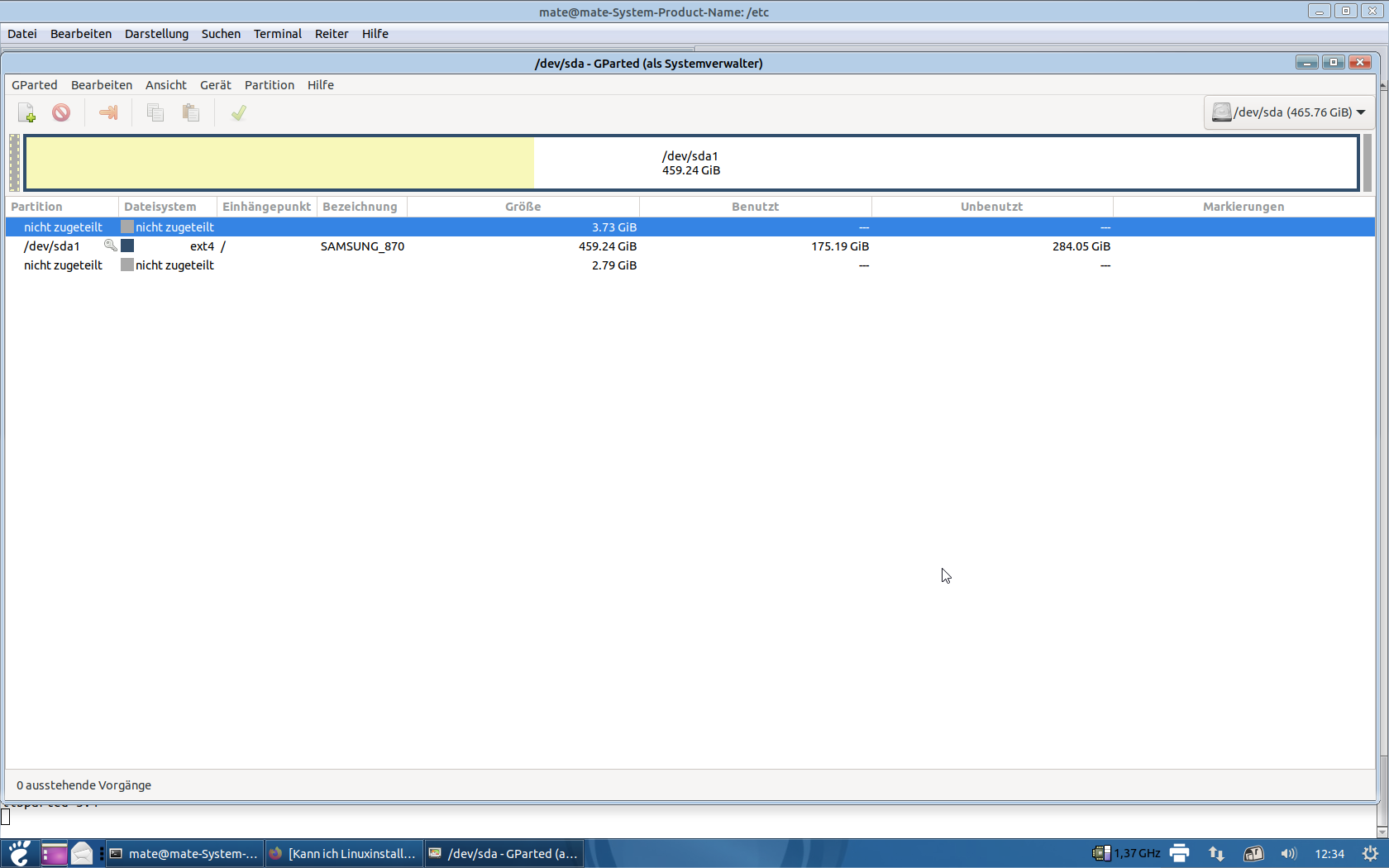
Task: Click the 12:34 clock in the panel
Action: tap(1329, 854)
